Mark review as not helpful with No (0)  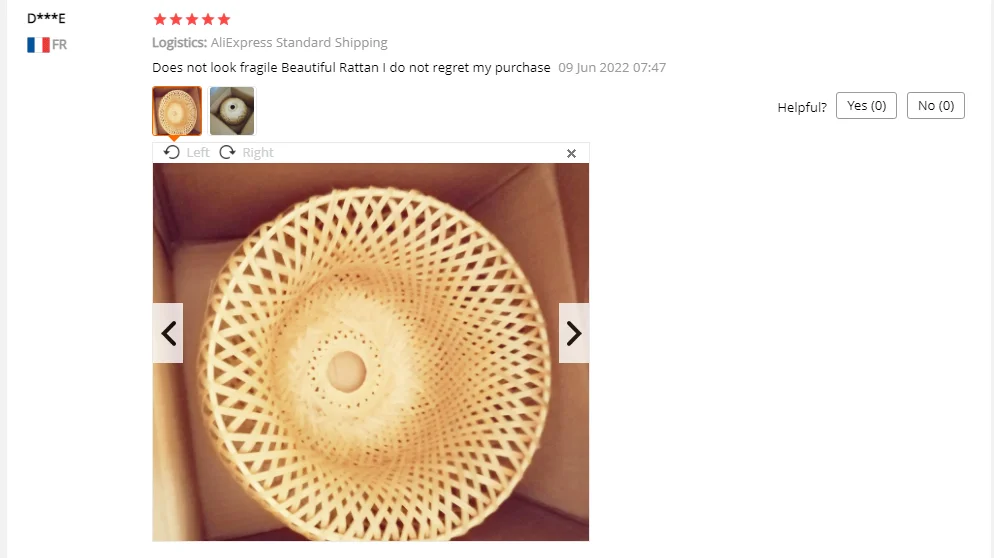[936, 105]
